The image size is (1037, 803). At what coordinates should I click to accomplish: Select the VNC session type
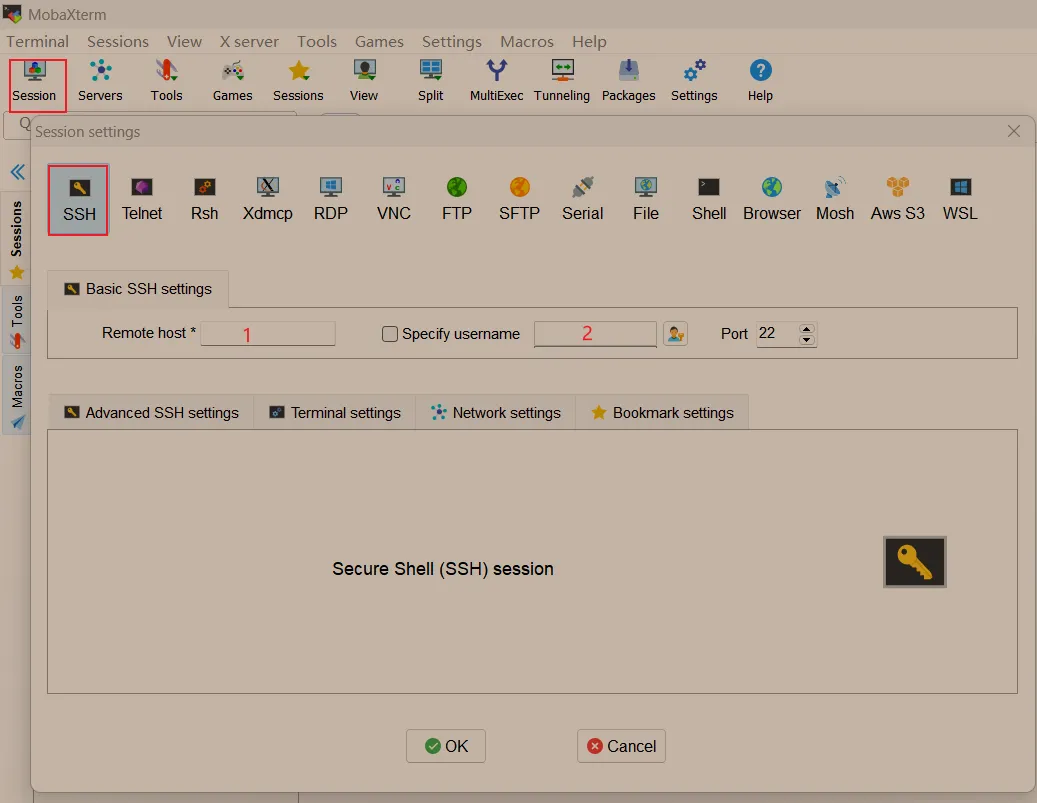394,200
